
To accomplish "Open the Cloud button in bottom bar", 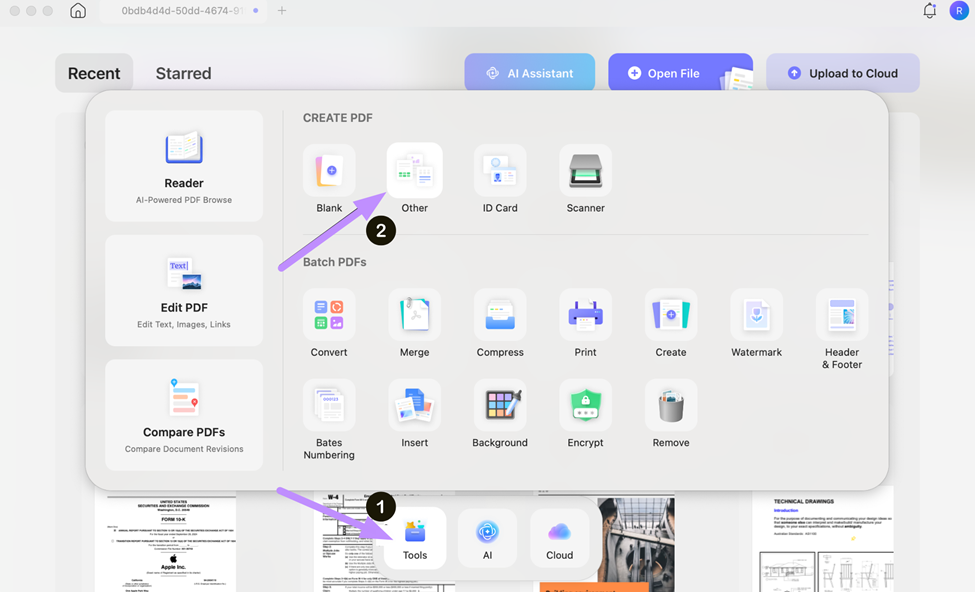I will click(x=560, y=539).
